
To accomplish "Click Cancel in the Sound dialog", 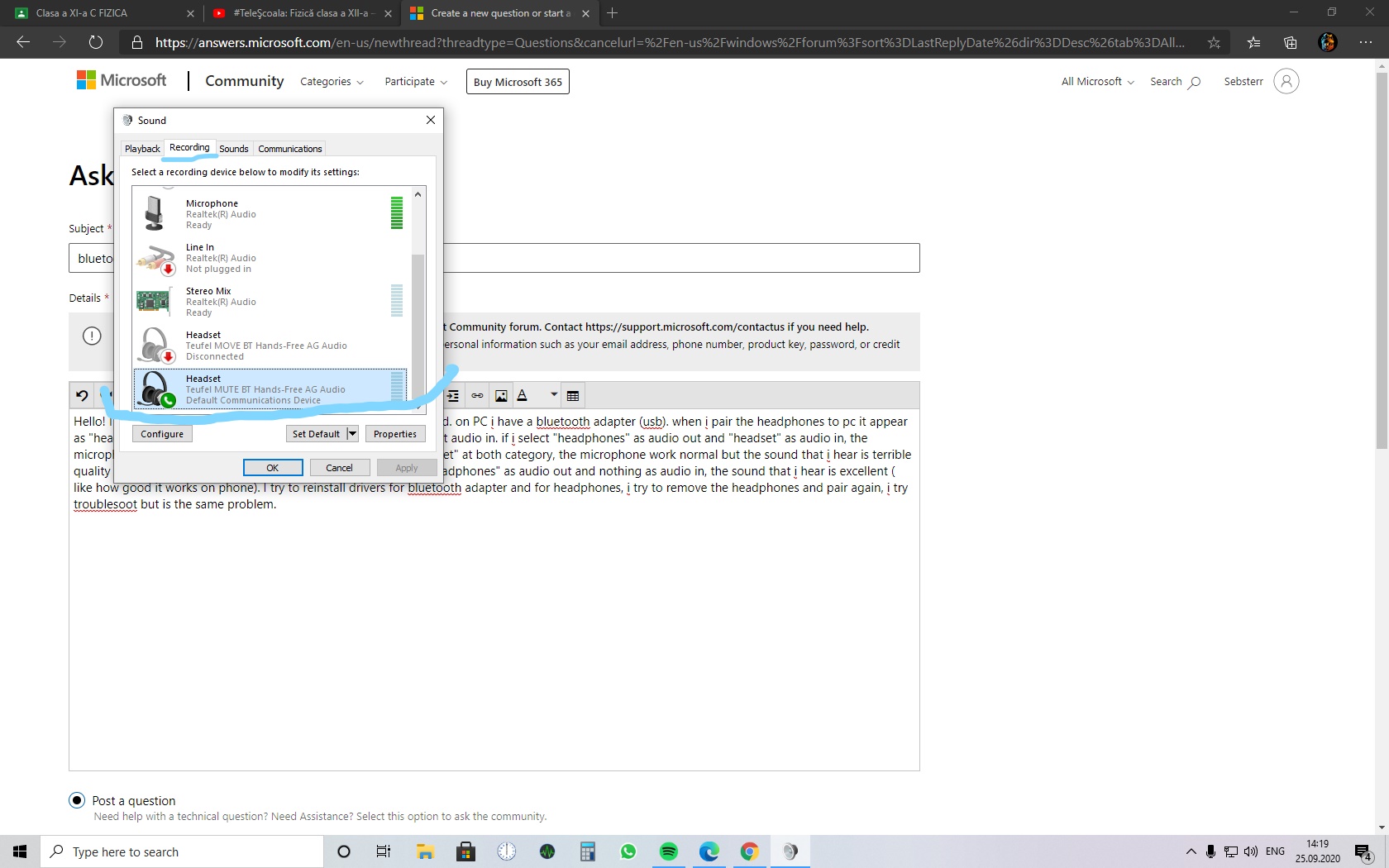I will (x=340, y=468).
